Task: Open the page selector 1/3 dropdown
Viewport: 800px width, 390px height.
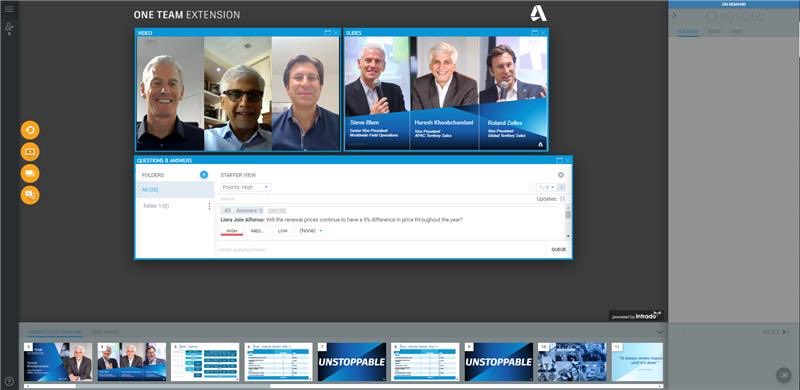Action: pyautogui.click(x=546, y=187)
